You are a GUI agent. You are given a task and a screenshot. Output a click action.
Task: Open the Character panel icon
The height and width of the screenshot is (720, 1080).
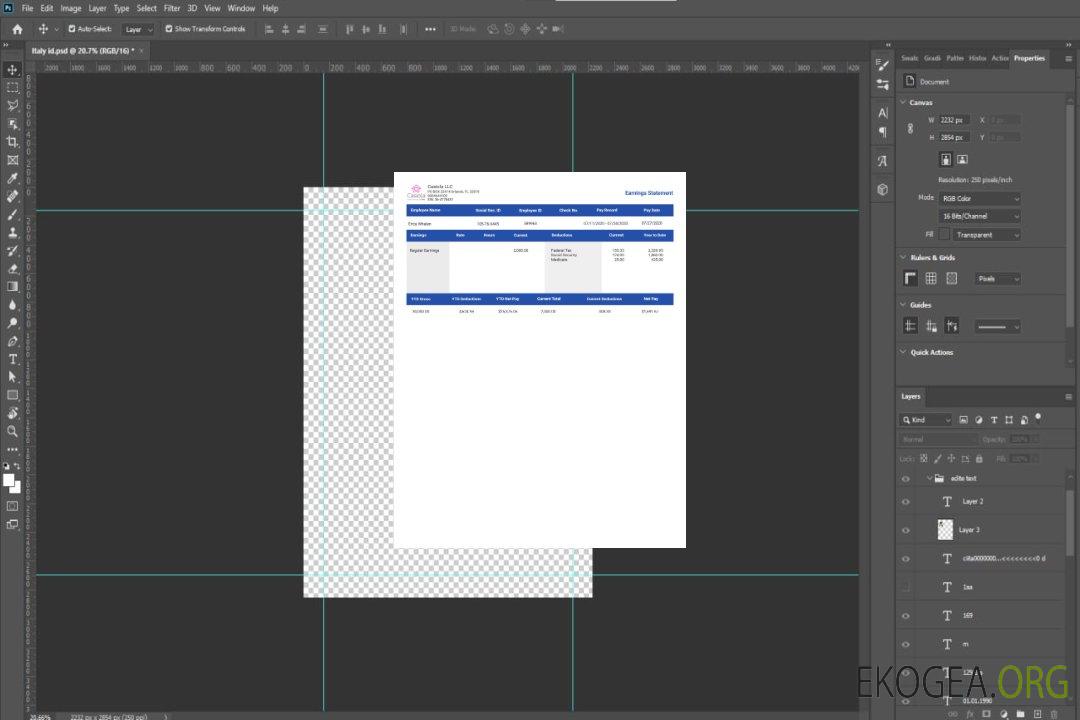[882, 112]
